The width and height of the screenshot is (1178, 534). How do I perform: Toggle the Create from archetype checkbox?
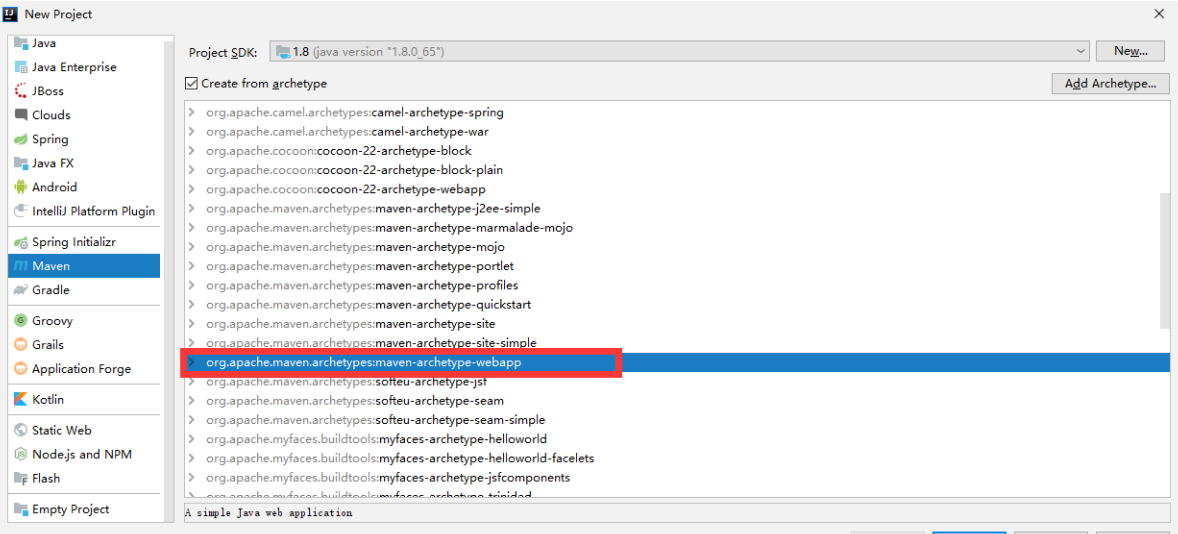click(192, 83)
